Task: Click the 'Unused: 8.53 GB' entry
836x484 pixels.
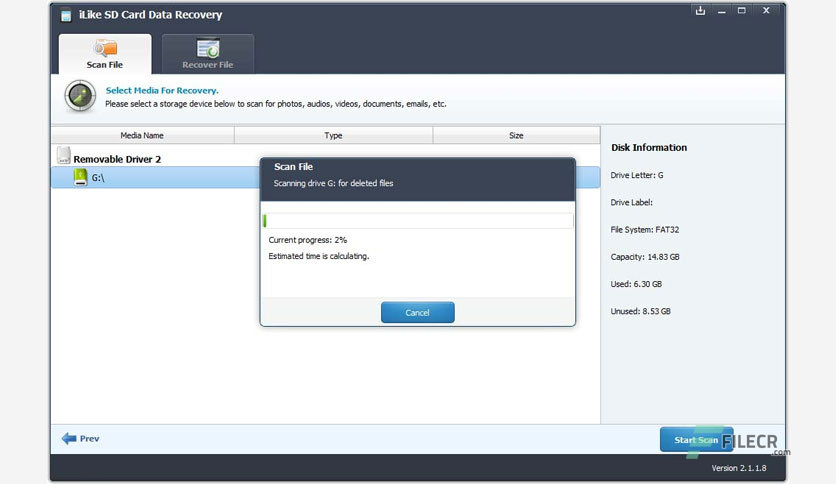Action: (x=640, y=311)
